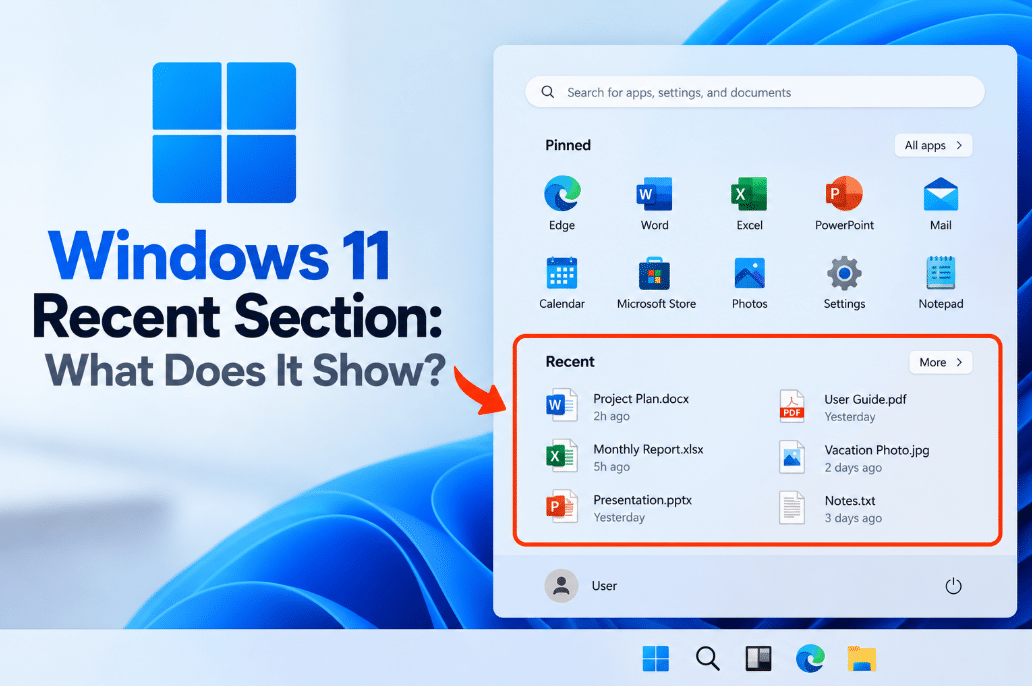Viewport: 1032px width, 686px height.
Task: Click the Microsoft Store label text
Action: [x=656, y=304]
